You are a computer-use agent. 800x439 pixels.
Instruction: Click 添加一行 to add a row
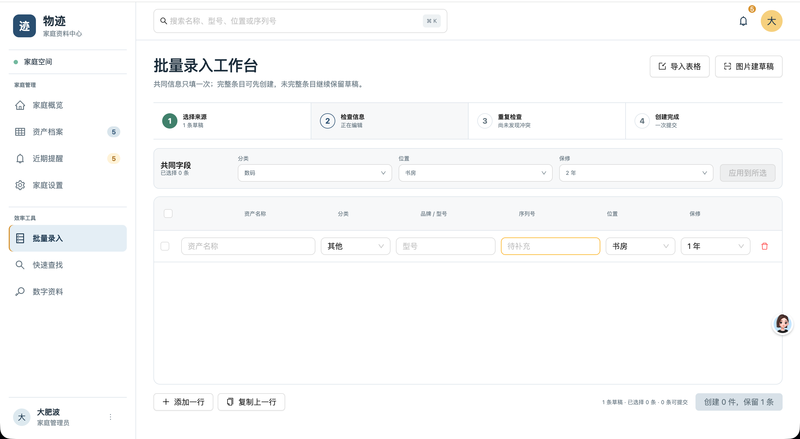[183, 402]
